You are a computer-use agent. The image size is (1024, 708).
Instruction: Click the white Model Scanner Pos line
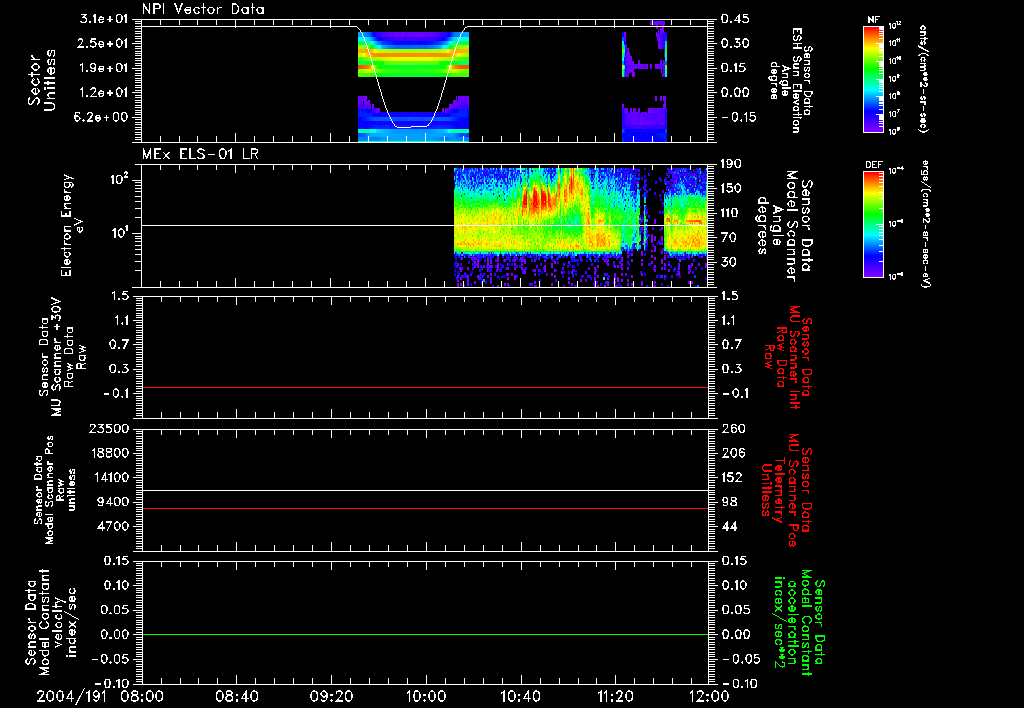[x=424, y=490]
